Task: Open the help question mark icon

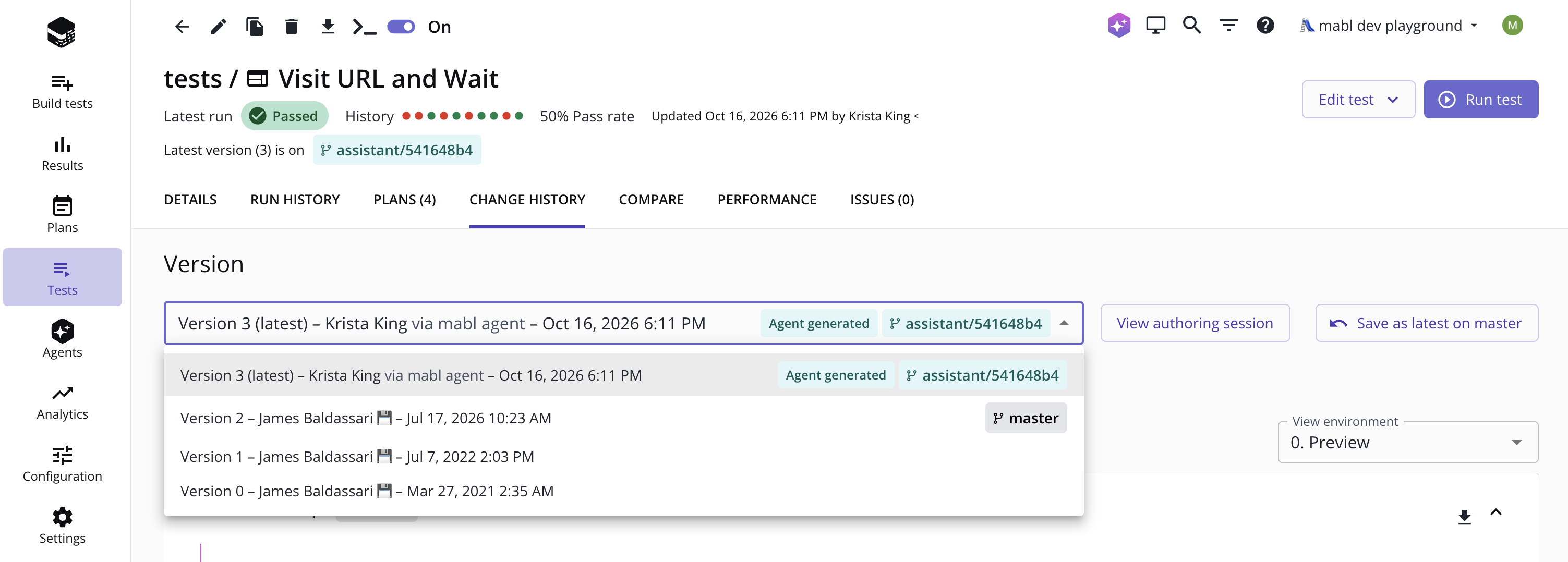Action: [x=1265, y=25]
